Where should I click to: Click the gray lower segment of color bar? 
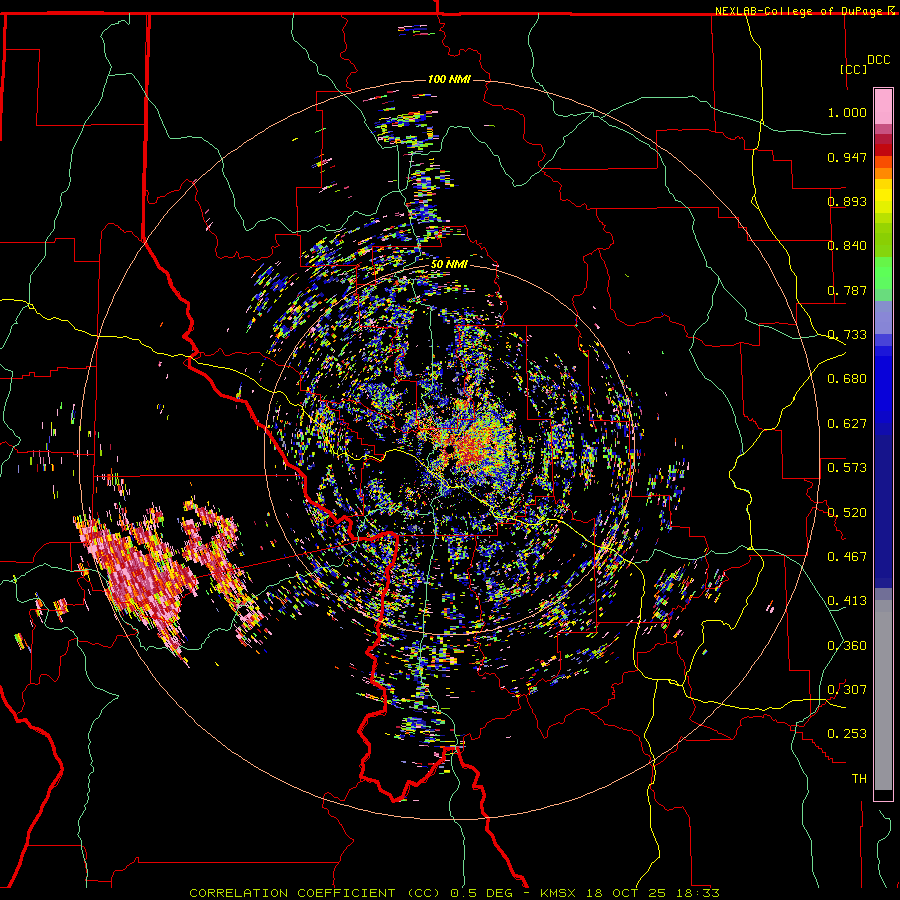[x=883, y=695]
